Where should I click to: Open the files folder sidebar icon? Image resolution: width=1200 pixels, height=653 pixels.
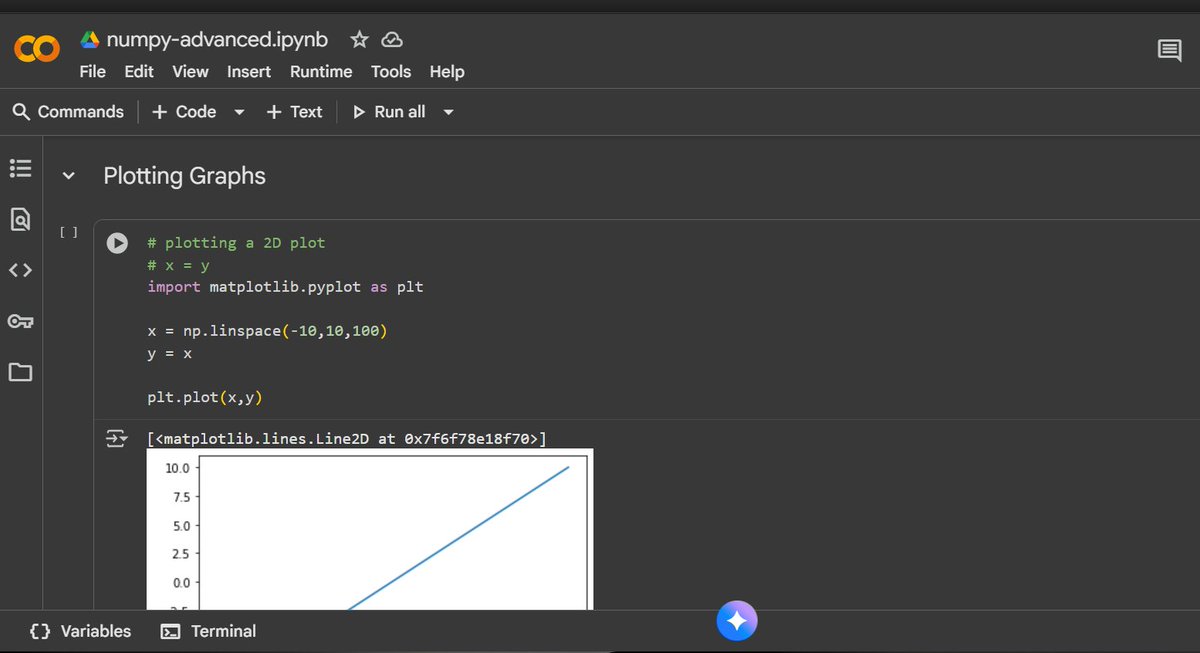click(20, 373)
